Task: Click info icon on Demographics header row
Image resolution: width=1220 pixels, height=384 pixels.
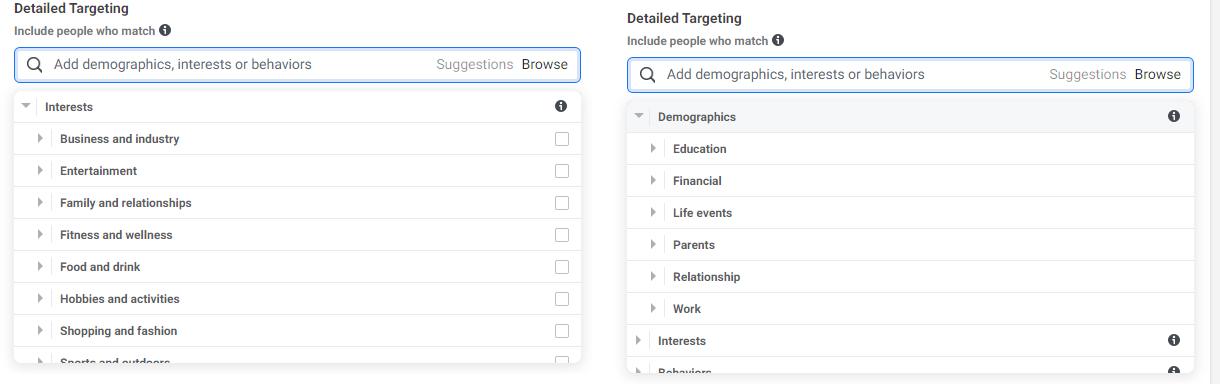Action: tap(1174, 117)
